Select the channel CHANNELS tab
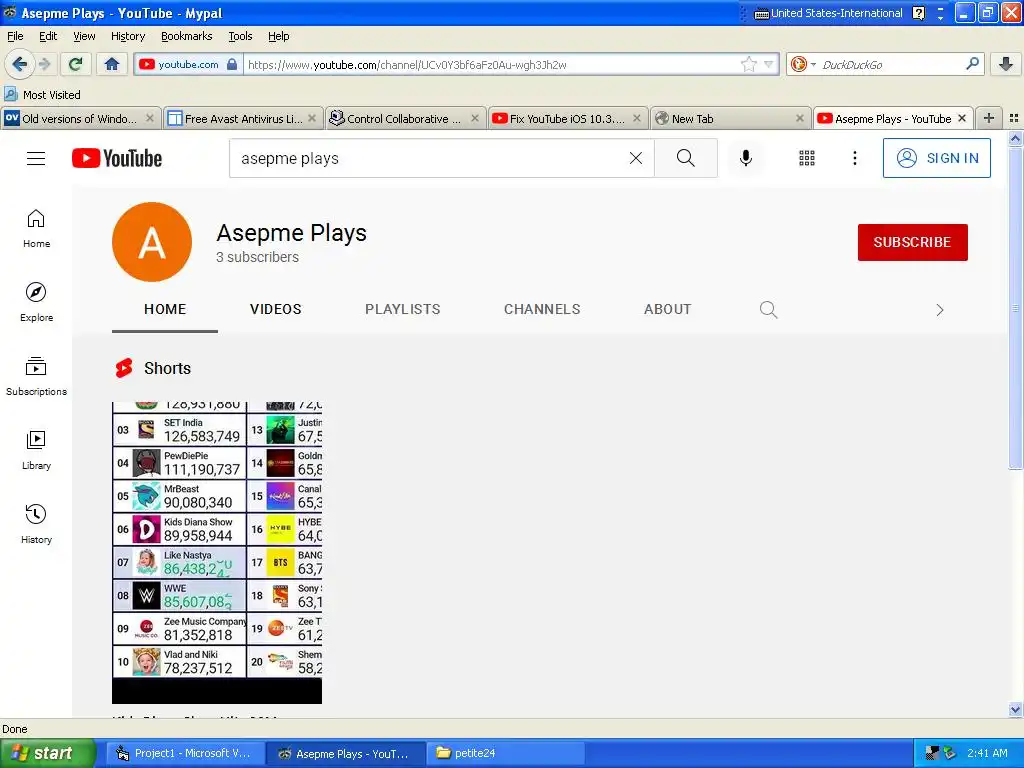The height and width of the screenshot is (768, 1024). pos(542,310)
